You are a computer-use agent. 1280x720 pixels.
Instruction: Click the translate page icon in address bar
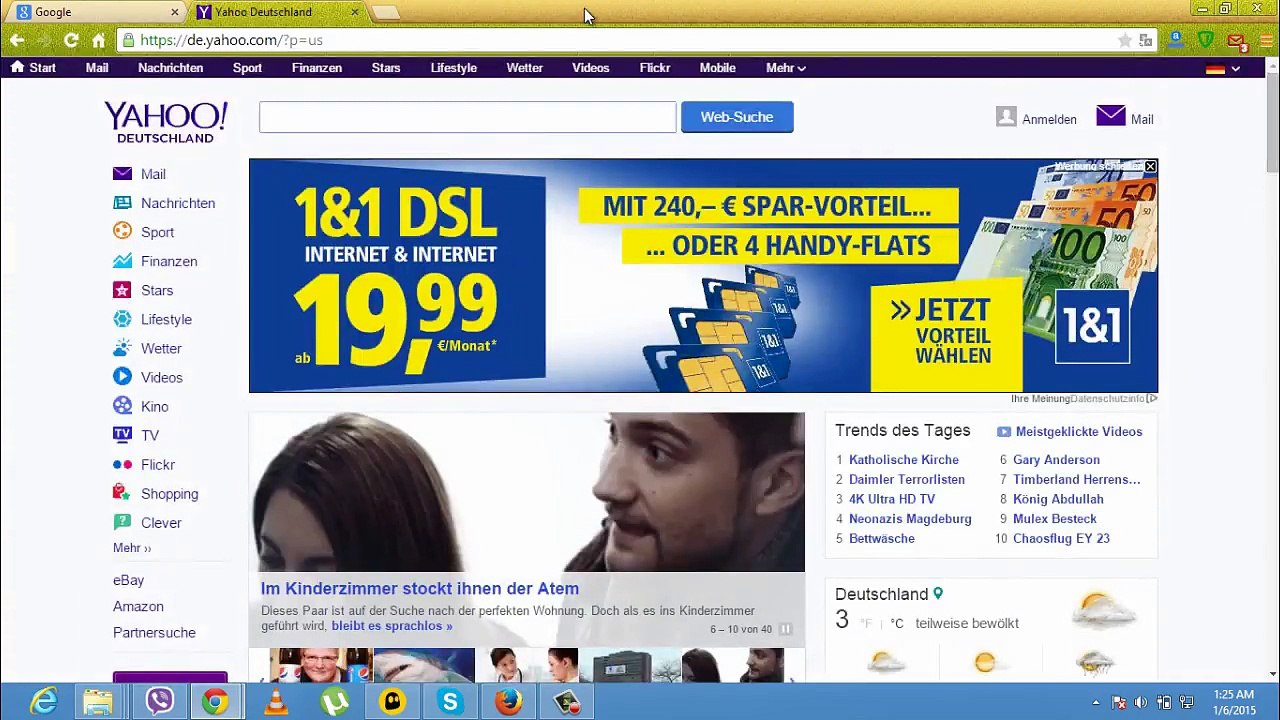pos(1146,40)
